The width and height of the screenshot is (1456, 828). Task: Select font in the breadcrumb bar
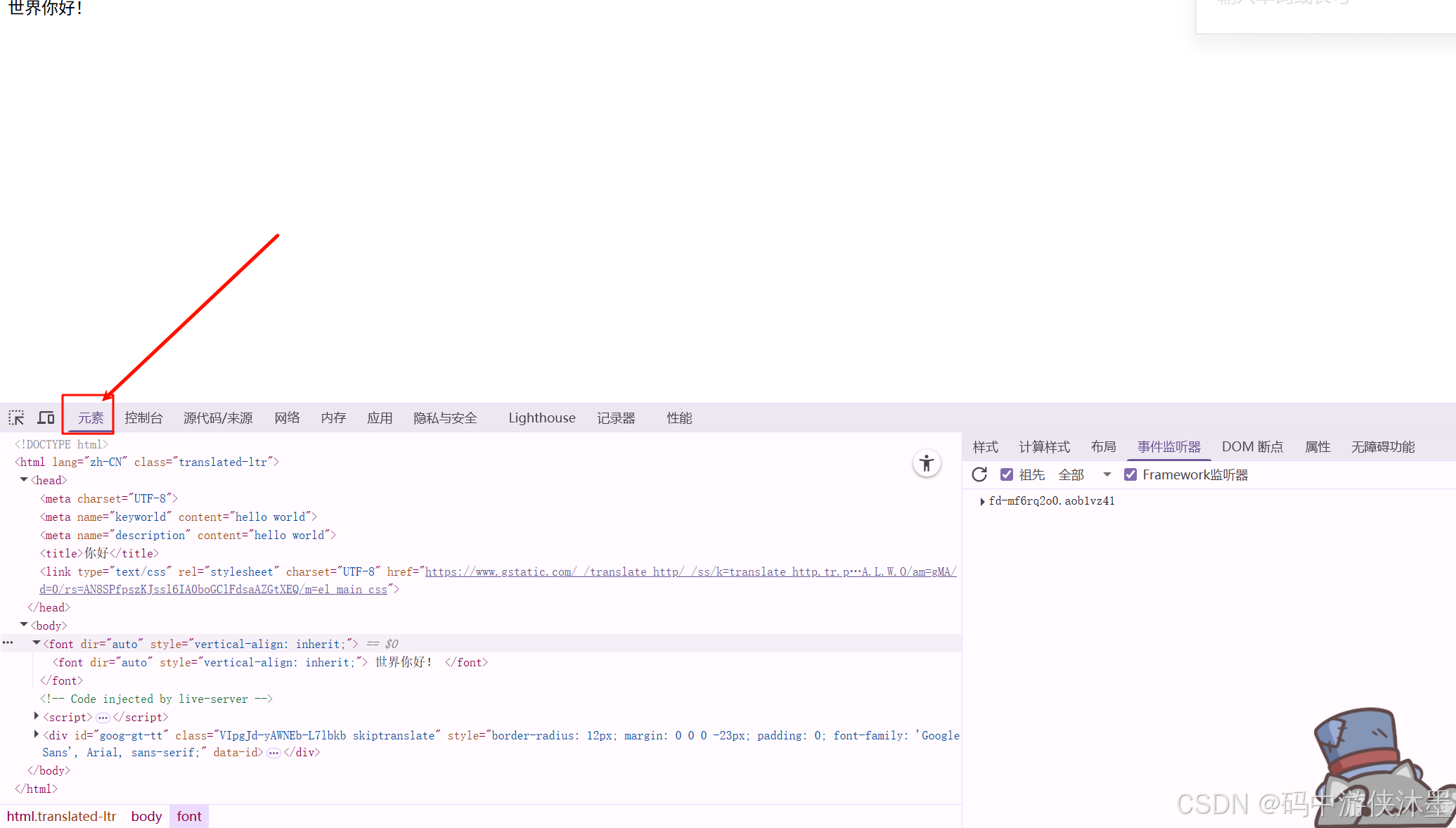(x=189, y=816)
